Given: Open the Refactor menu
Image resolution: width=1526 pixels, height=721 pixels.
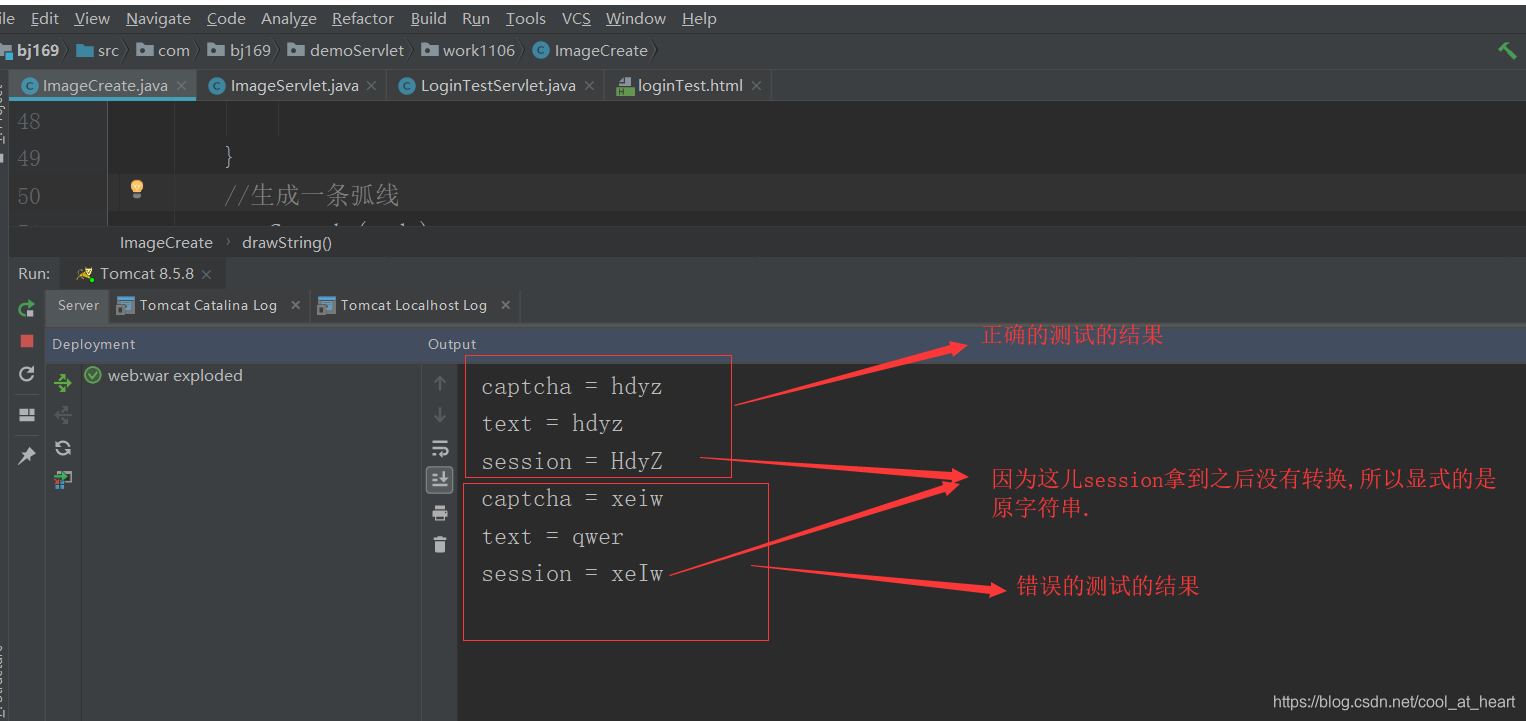Looking at the screenshot, I should [363, 19].
